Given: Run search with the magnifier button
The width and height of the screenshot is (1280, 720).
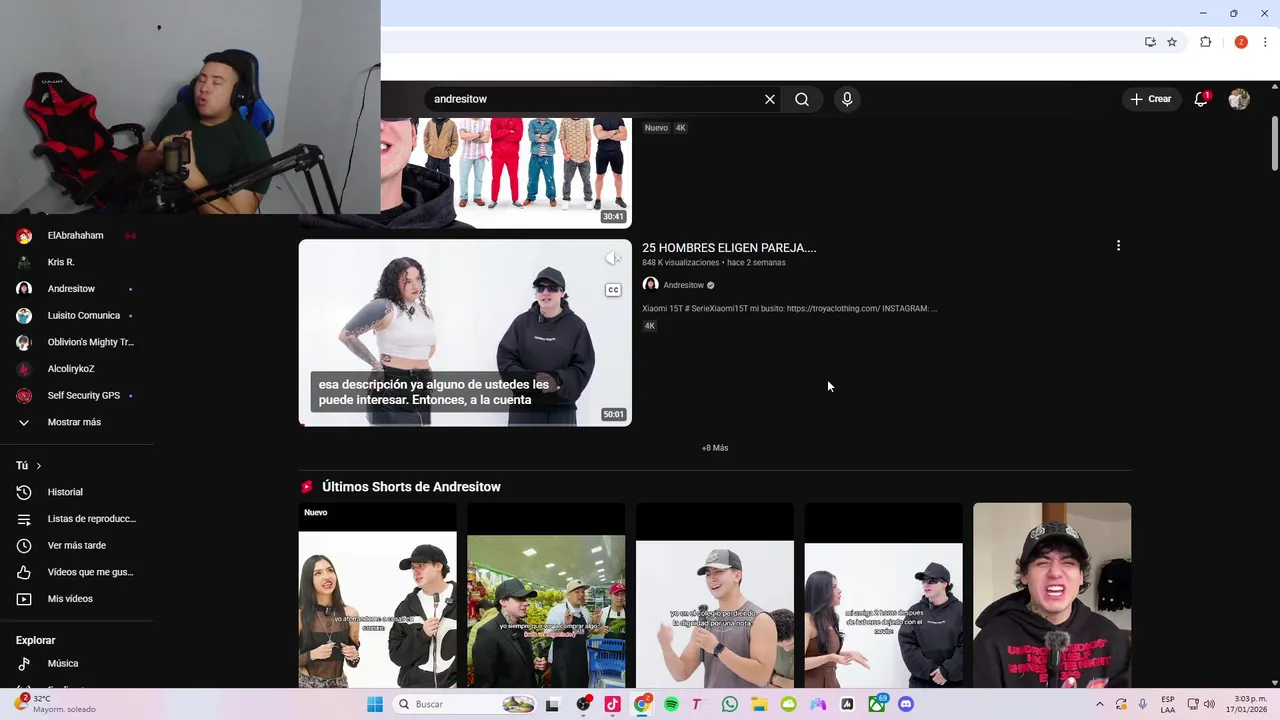Looking at the screenshot, I should [802, 99].
